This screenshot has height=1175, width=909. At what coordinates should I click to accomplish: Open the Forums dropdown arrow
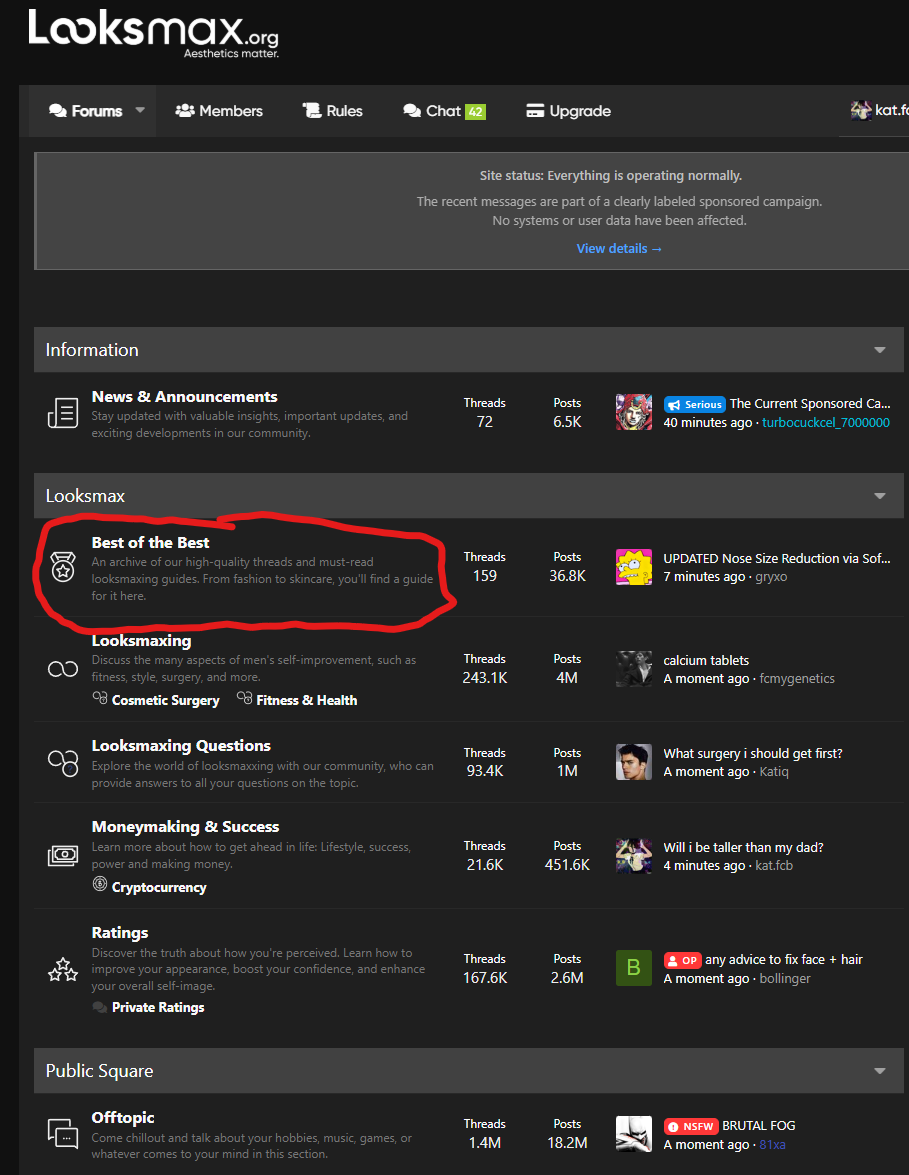[140, 111]
